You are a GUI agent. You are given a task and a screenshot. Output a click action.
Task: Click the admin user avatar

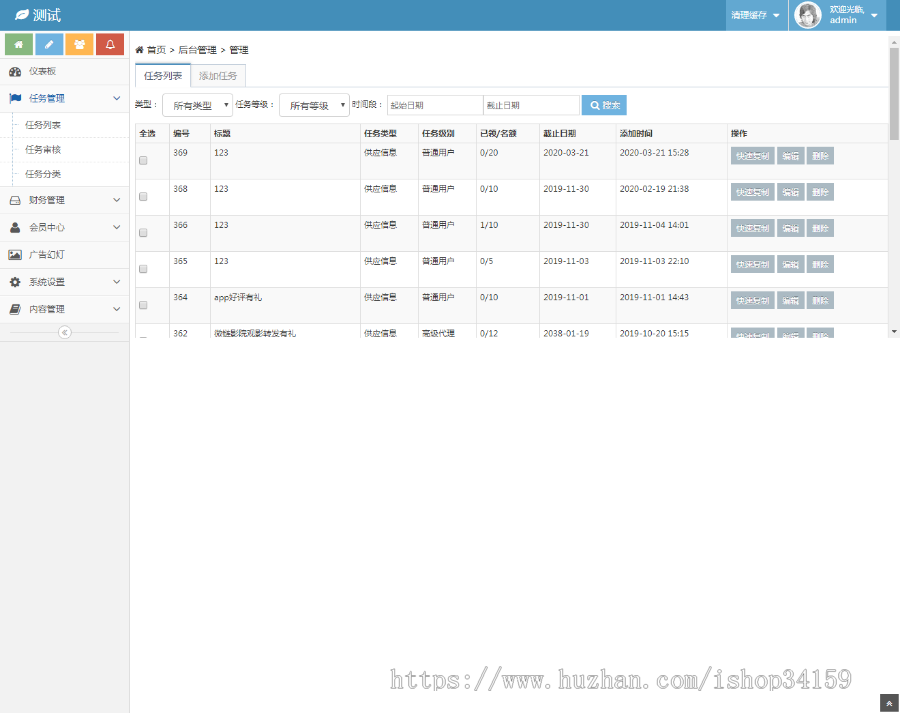(808, 15)
